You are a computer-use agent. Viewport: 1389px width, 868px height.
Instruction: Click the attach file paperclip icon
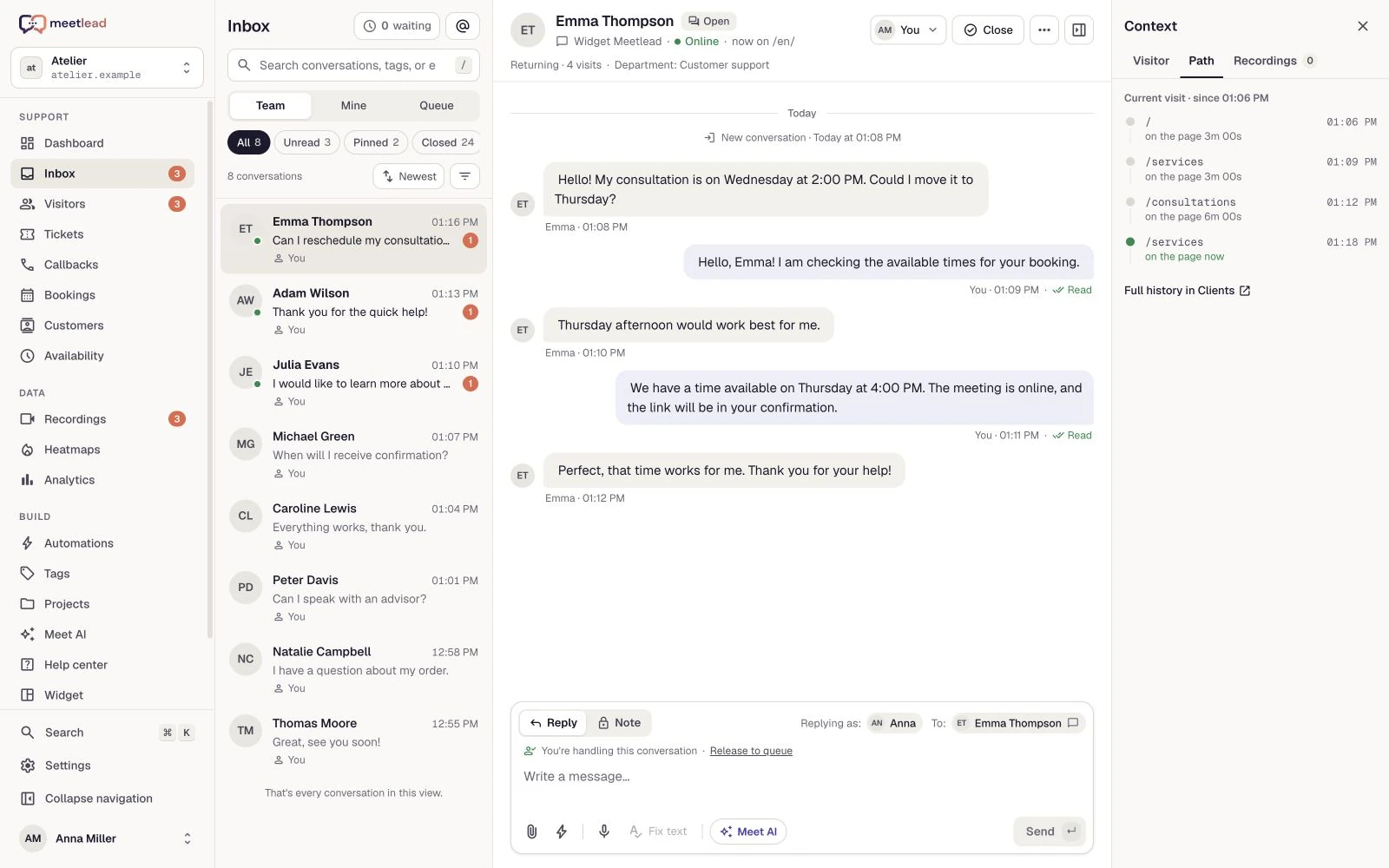pyautogui.click(x=532, y=832)
